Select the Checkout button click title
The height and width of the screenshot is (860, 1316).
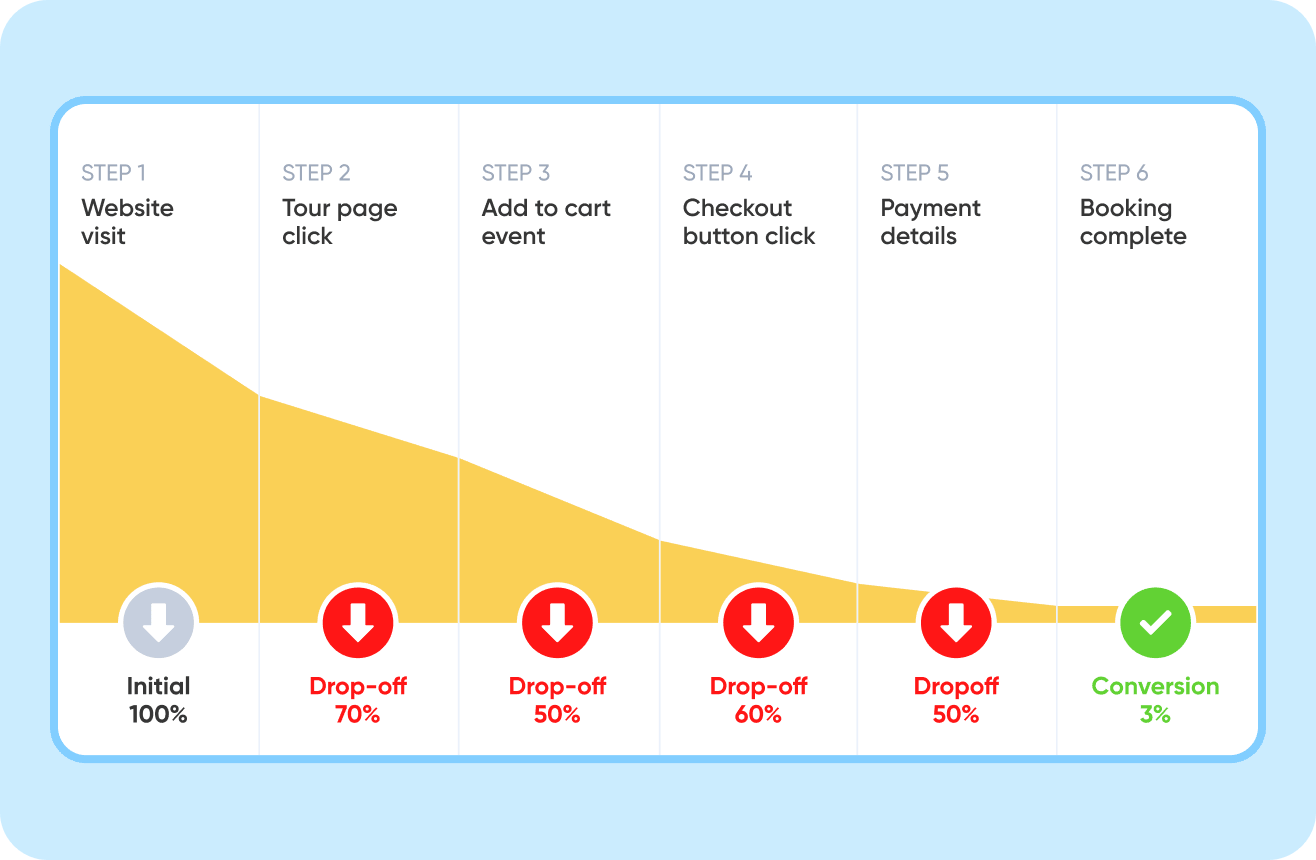[749, 222]
